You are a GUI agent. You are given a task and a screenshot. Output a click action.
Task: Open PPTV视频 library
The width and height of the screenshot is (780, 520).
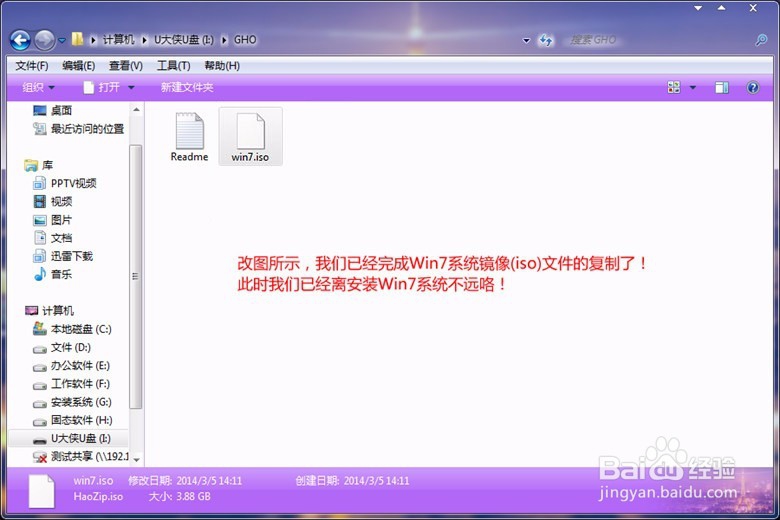pos(65,184)
